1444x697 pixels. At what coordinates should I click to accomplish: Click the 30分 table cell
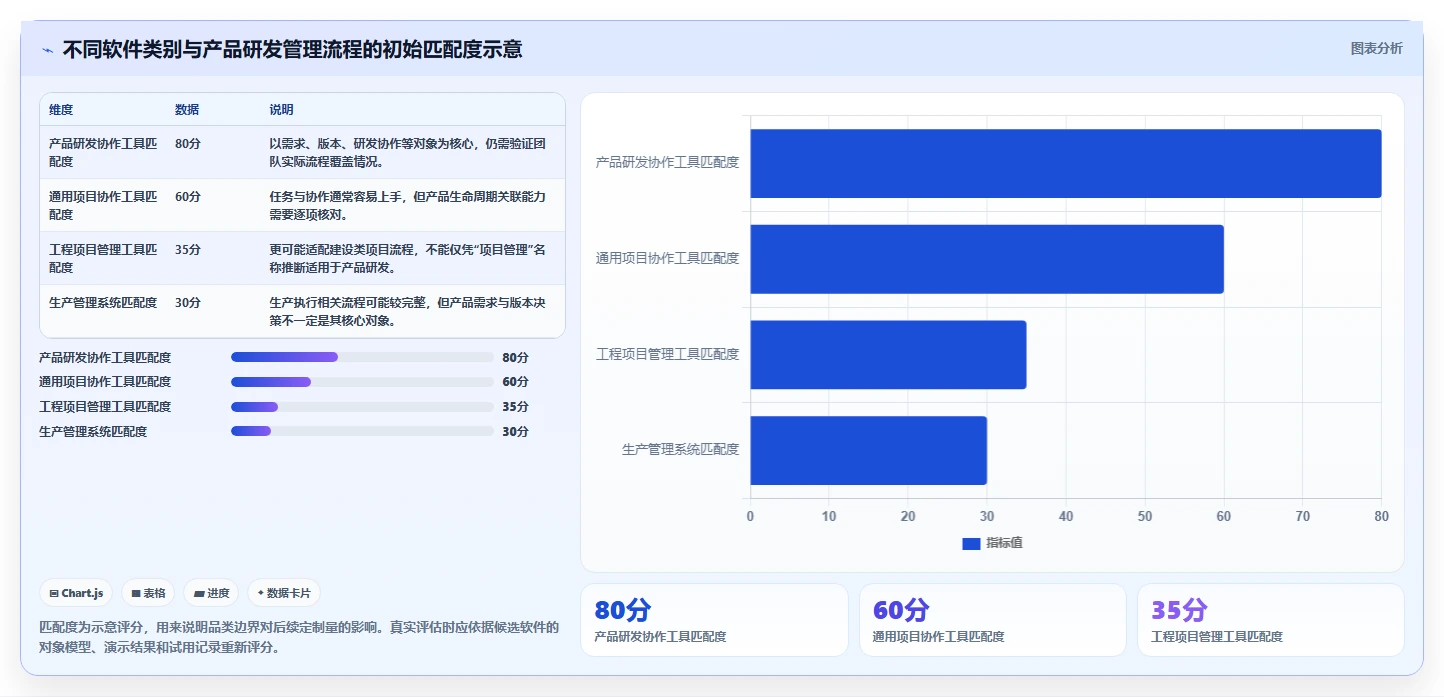click(x=188, y=303)
